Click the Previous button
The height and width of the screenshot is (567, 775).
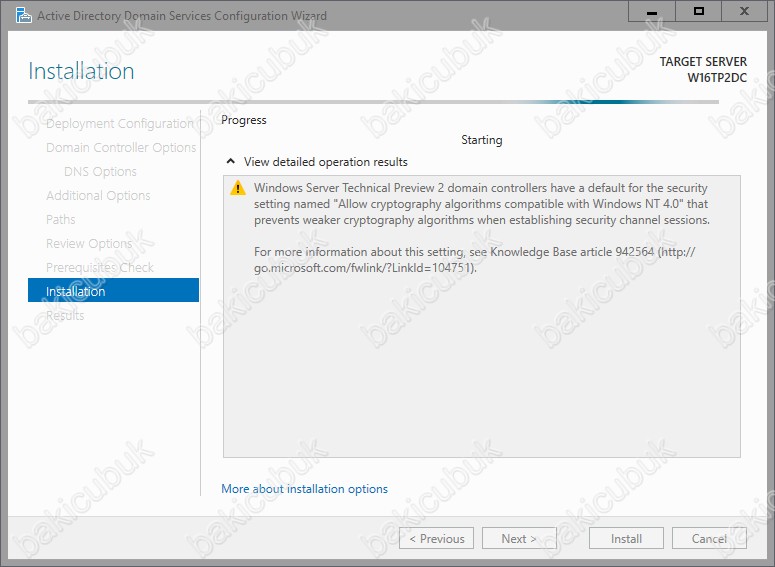click(x=436, y=538)
